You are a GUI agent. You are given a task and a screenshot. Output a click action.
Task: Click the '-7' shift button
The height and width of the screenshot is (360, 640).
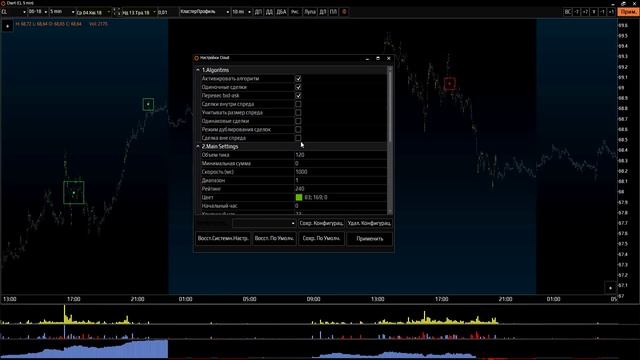[x=577, y=12]
